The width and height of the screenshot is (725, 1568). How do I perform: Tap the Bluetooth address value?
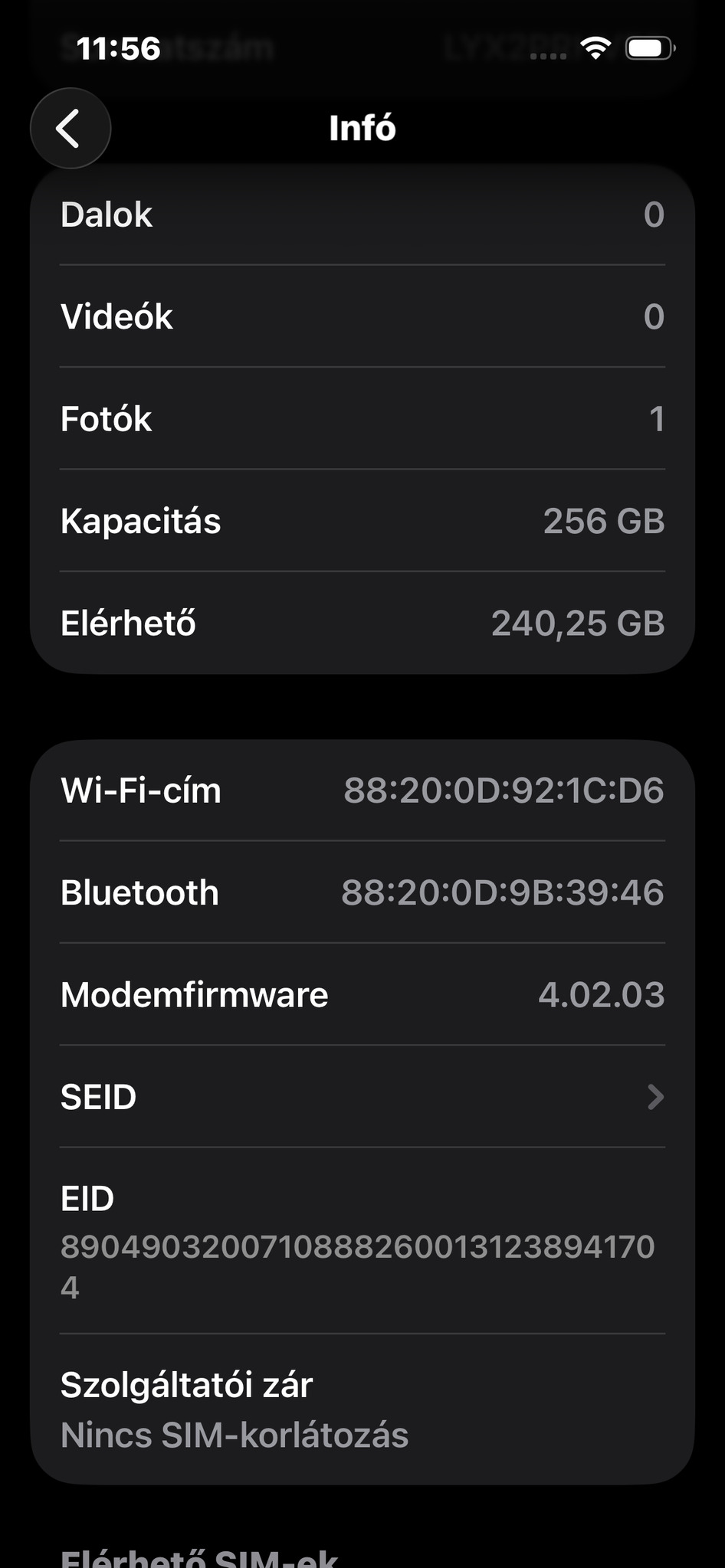[x=502, y=892]
